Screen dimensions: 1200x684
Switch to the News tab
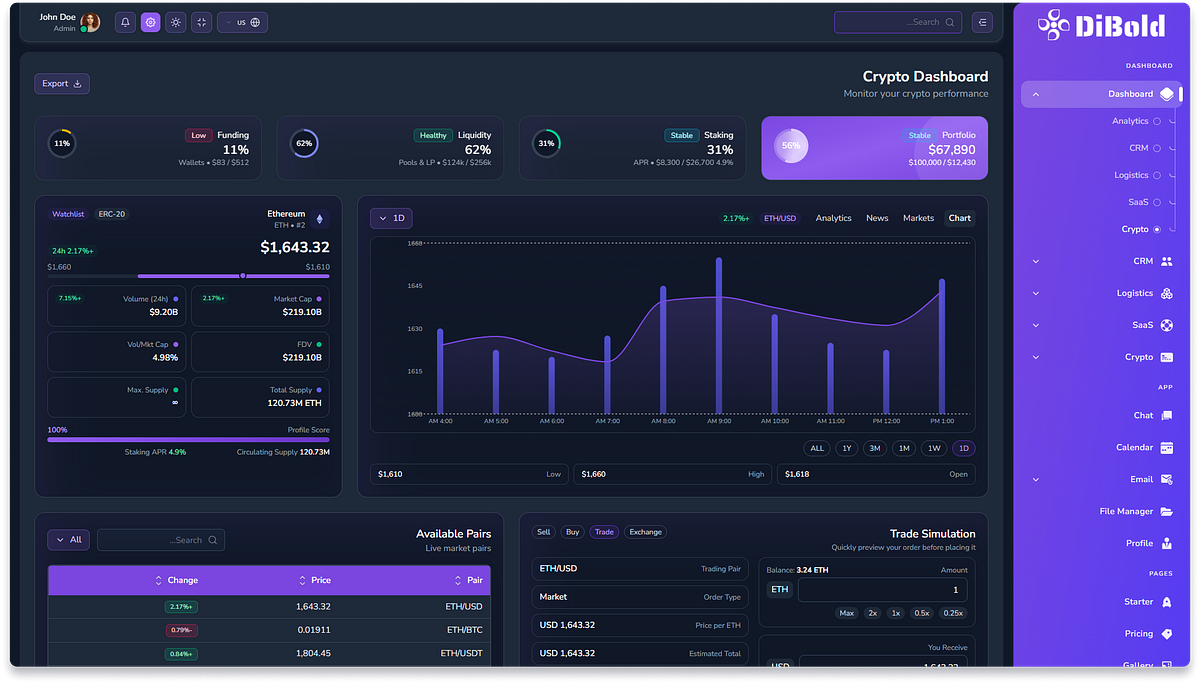(877, 218)
